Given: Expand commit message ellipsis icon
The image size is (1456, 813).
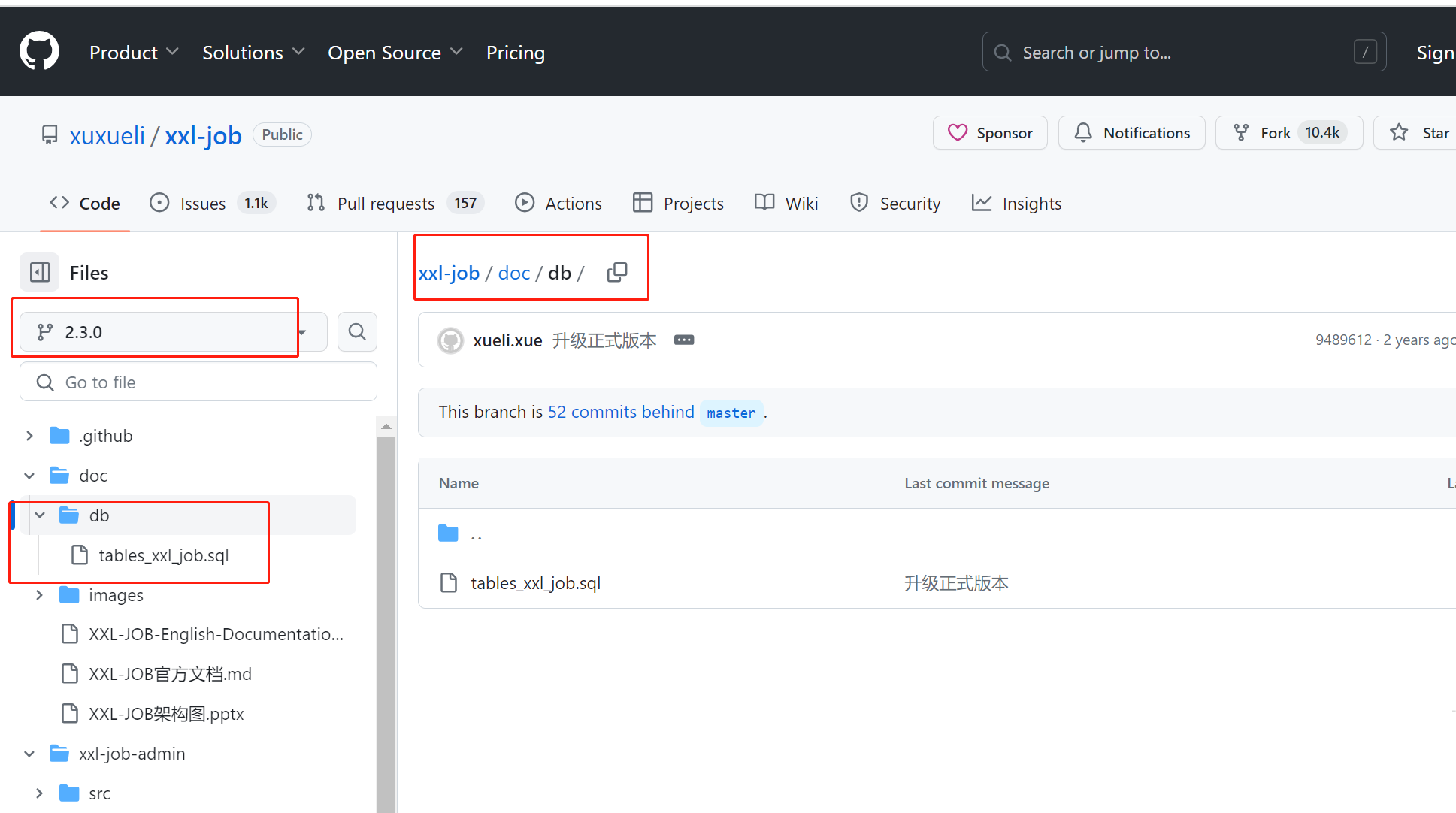Looking at the screenshot, I should (x=683, y=340).
